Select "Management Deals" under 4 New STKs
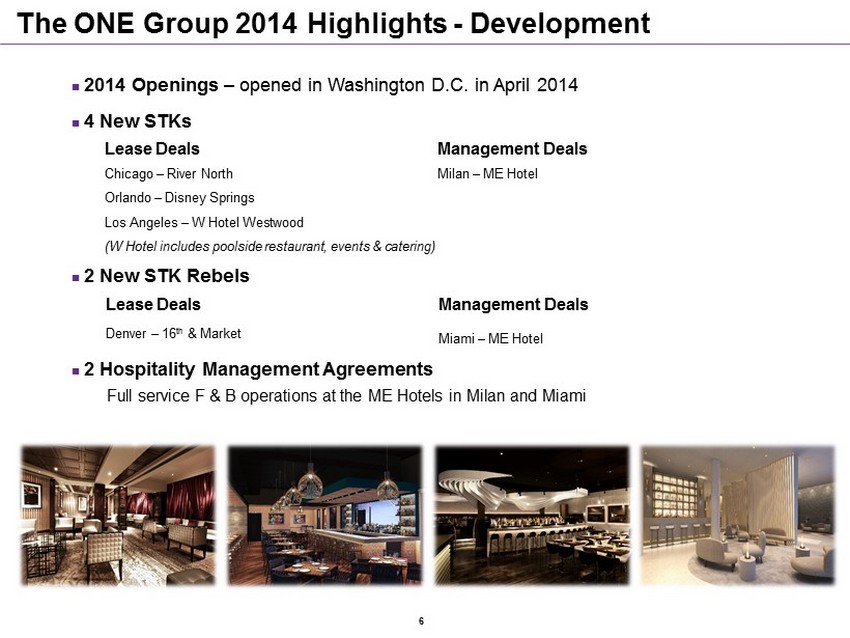 [x=512, y=149]
